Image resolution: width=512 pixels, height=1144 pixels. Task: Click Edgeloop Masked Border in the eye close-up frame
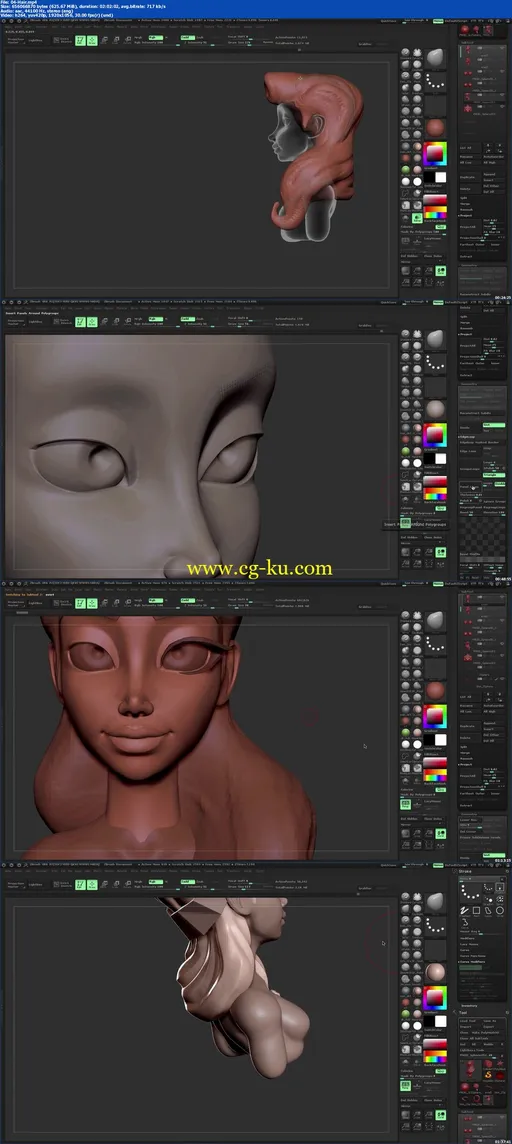point(482,442)
